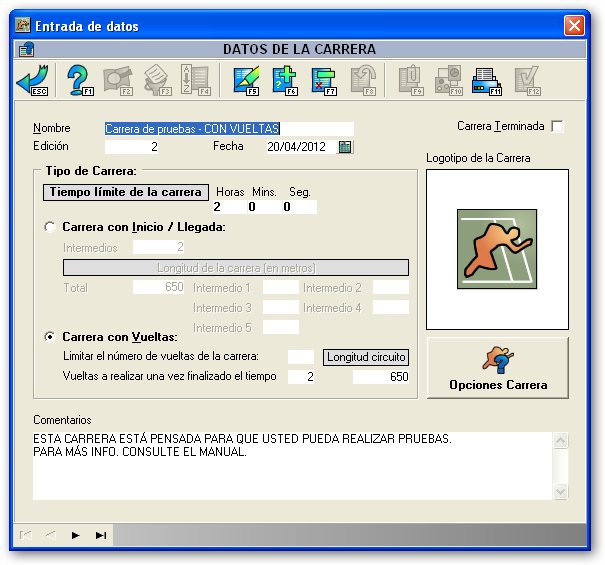Screen dimensions: 605x565
Task: Click the ESC back arrow icon
Action: tap(32, 80)
